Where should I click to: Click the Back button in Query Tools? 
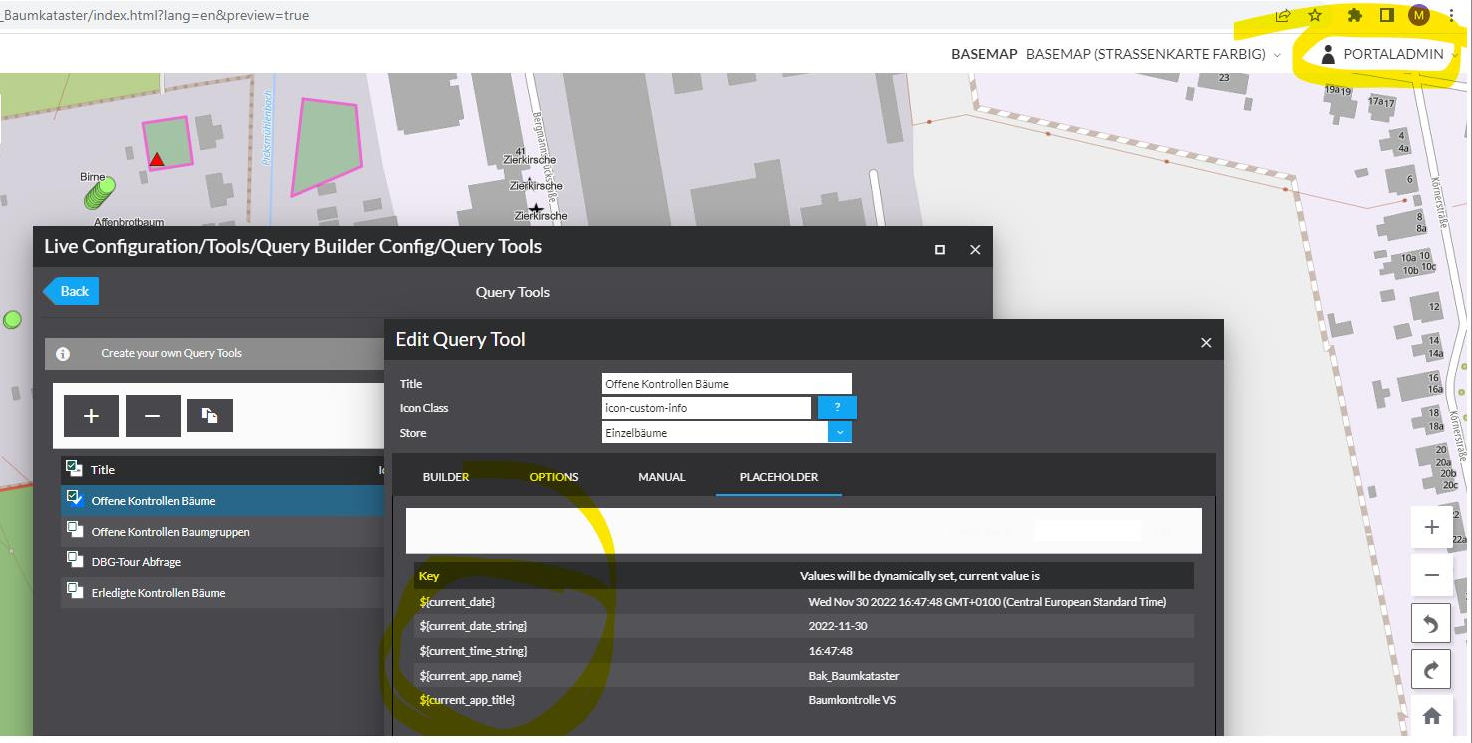[x=70, y=290]
